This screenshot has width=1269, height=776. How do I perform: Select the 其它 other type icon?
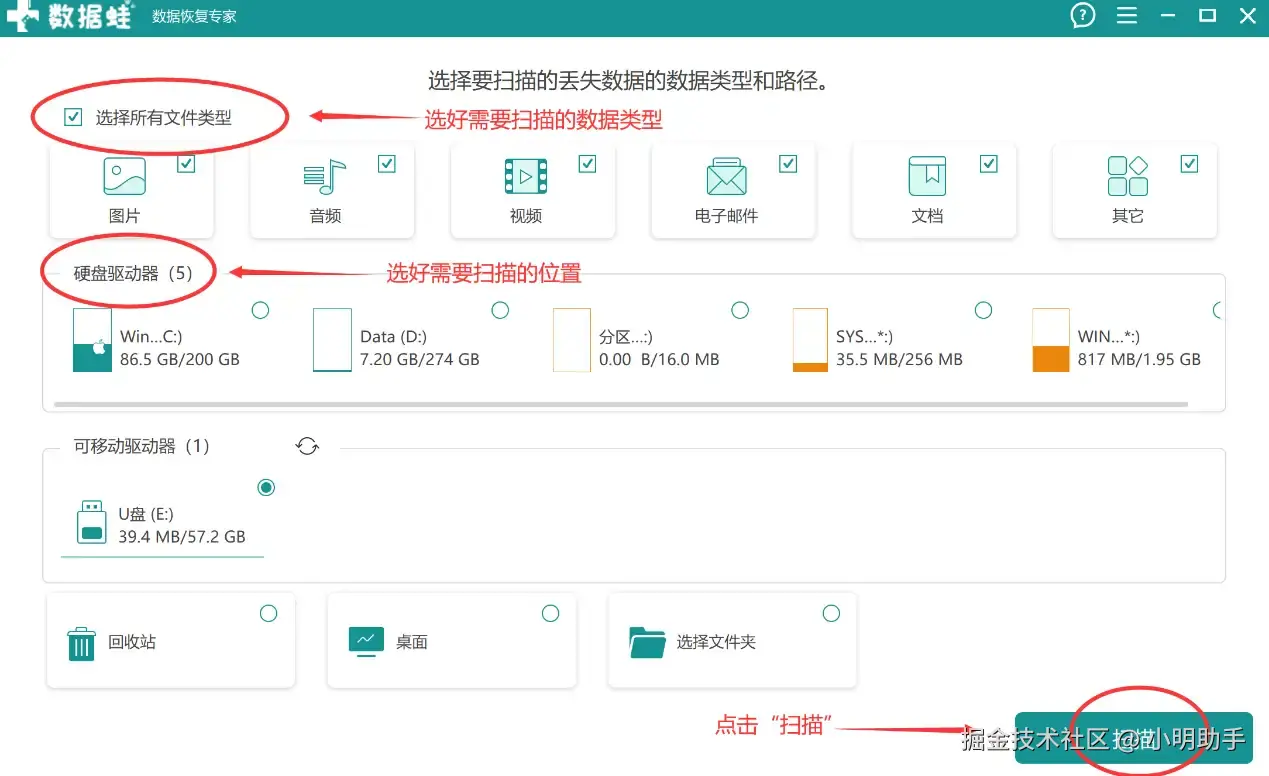point(1127,176)
